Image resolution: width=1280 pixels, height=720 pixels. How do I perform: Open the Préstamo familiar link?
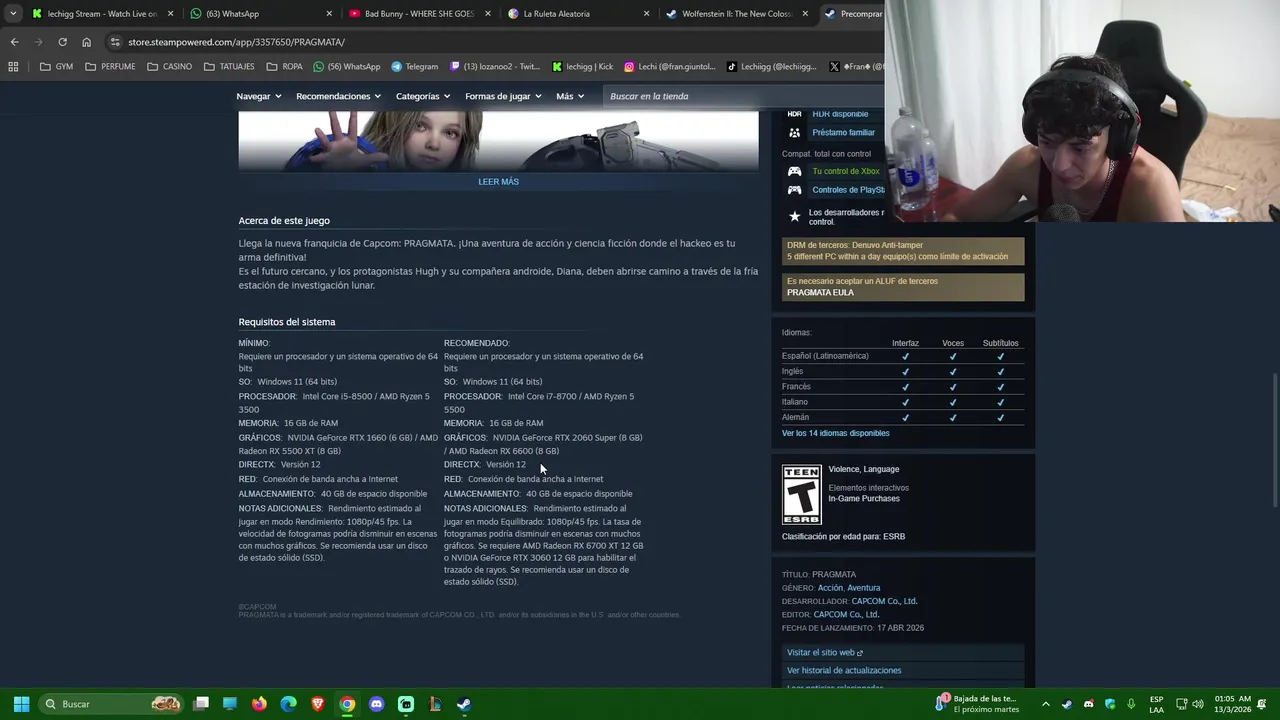843,132
